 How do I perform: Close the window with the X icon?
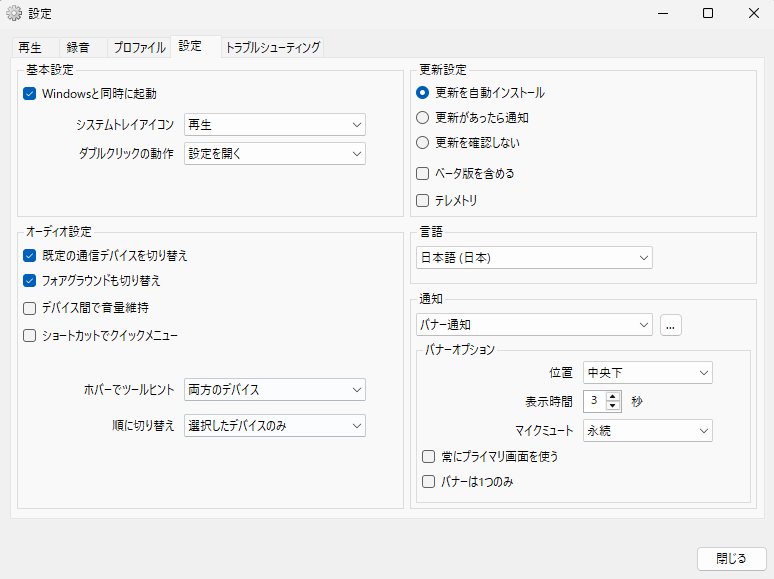[754, 13]
